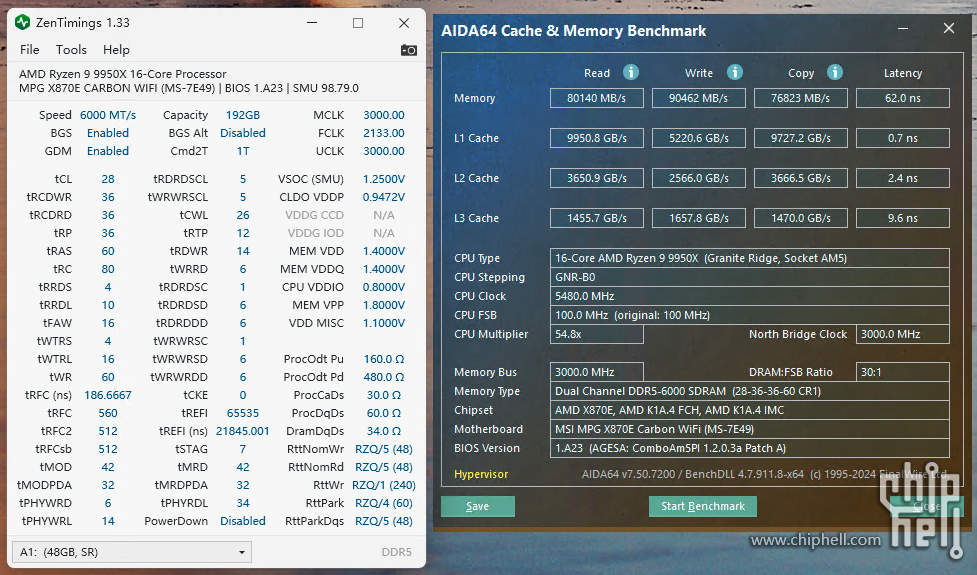Maximize the ZenTimings window

tap(358, 23)
